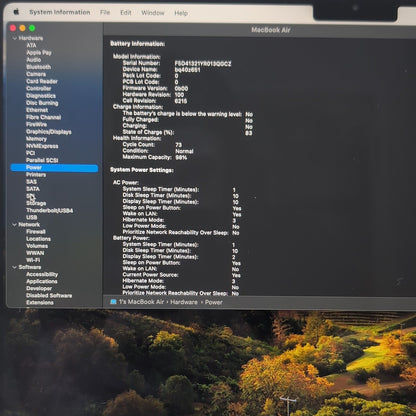This screenshot has width=416, height=416.
Task: Select Wi-Fi under Network
Action: [33, 260]
